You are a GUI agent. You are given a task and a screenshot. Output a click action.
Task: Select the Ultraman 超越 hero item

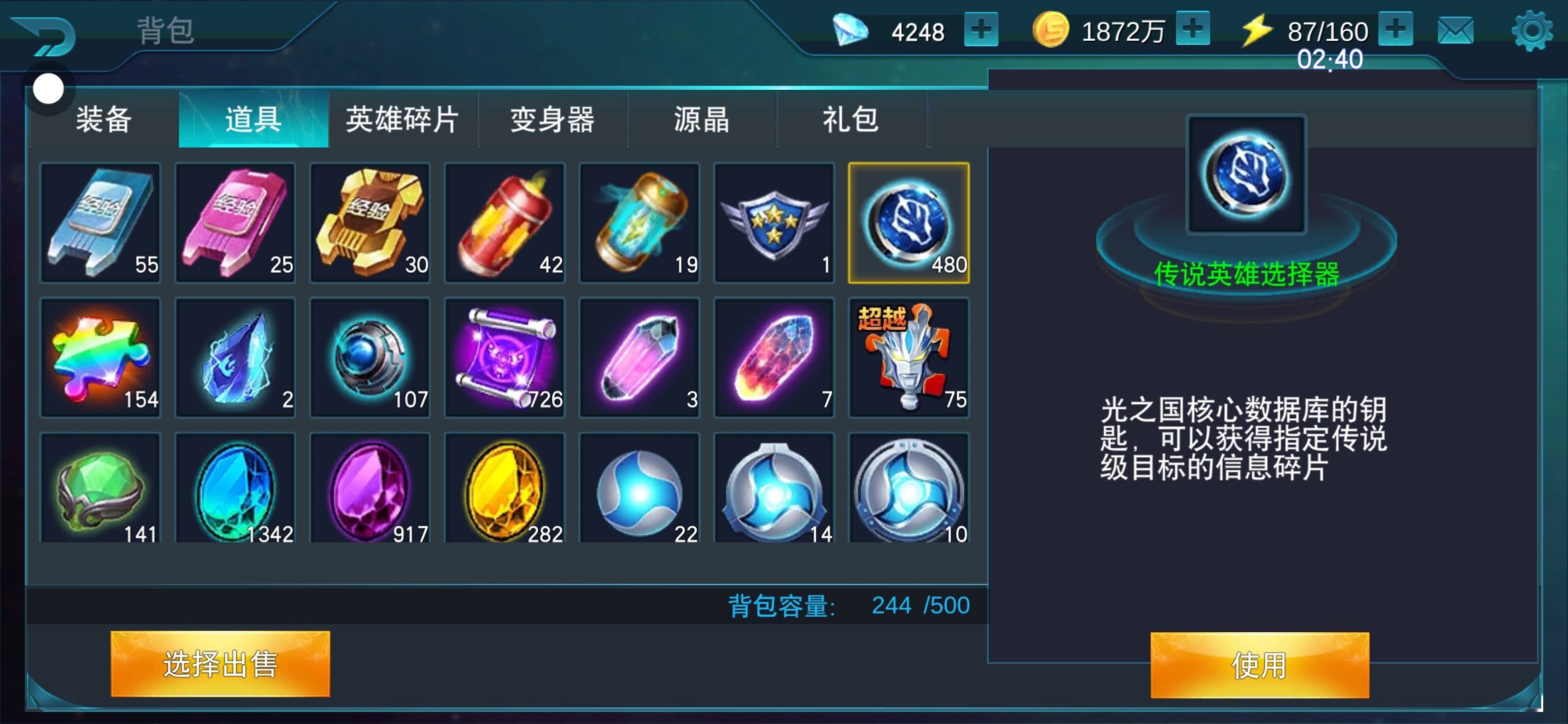pos(909,357)
